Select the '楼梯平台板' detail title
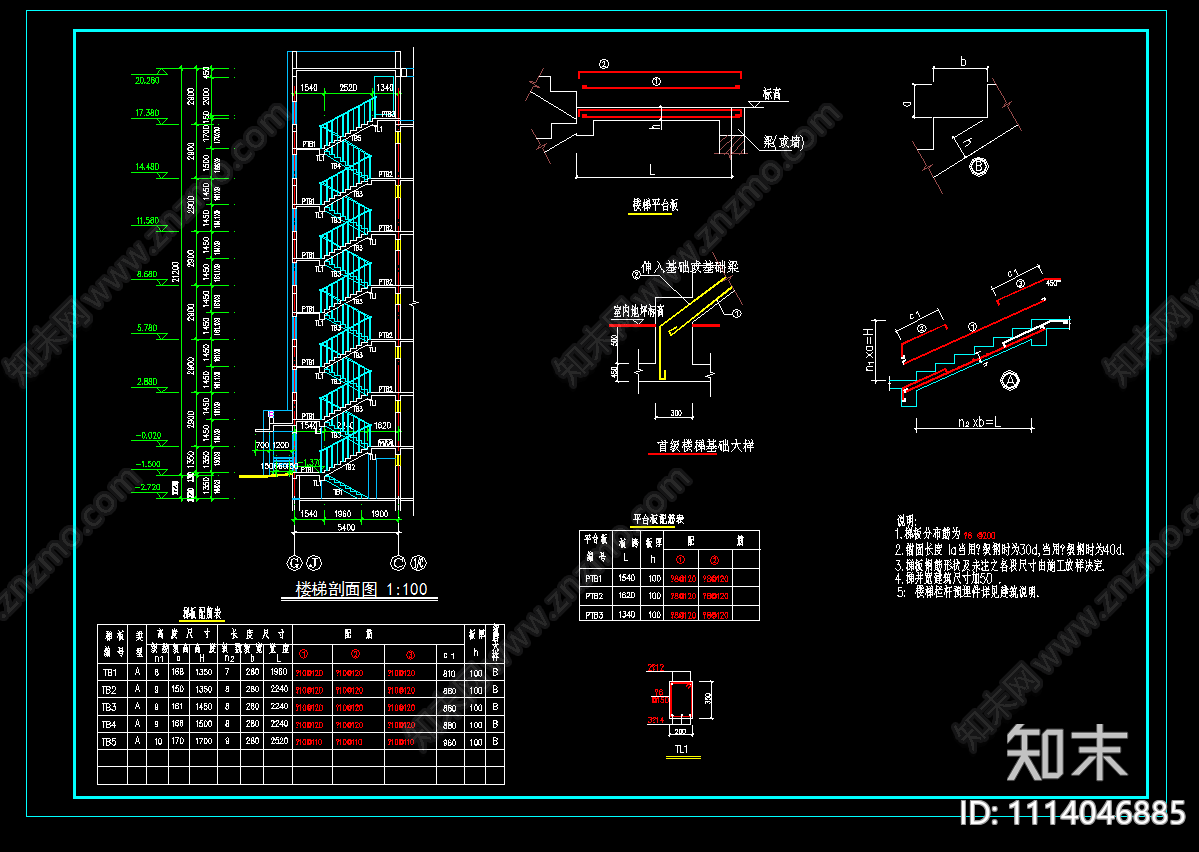Image resolution: width=1199 pixels, height=852 pixels. (655, 205)
